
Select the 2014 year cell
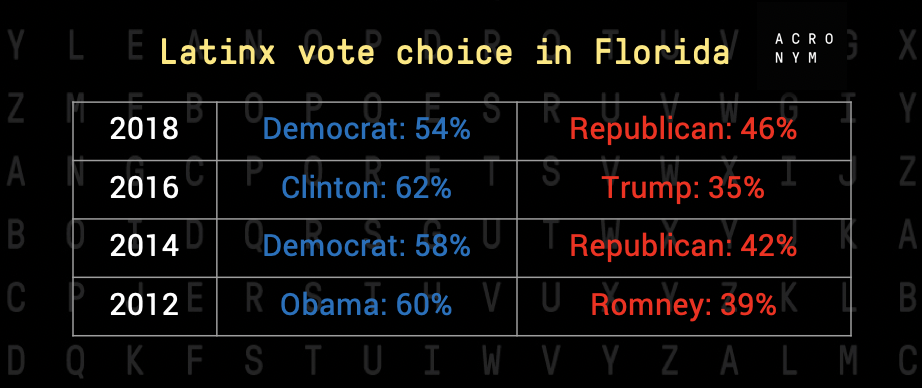click(145, 247)
